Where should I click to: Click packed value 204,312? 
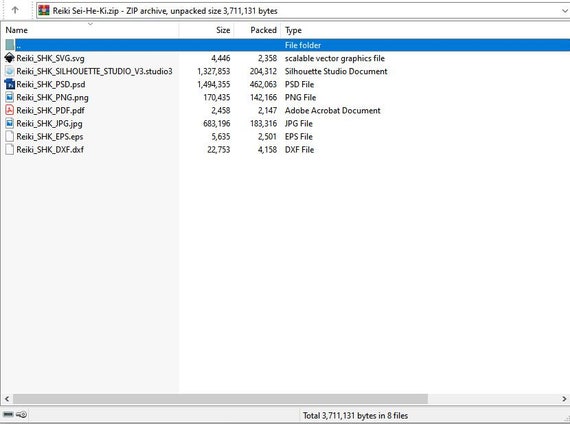pos(263,71)
